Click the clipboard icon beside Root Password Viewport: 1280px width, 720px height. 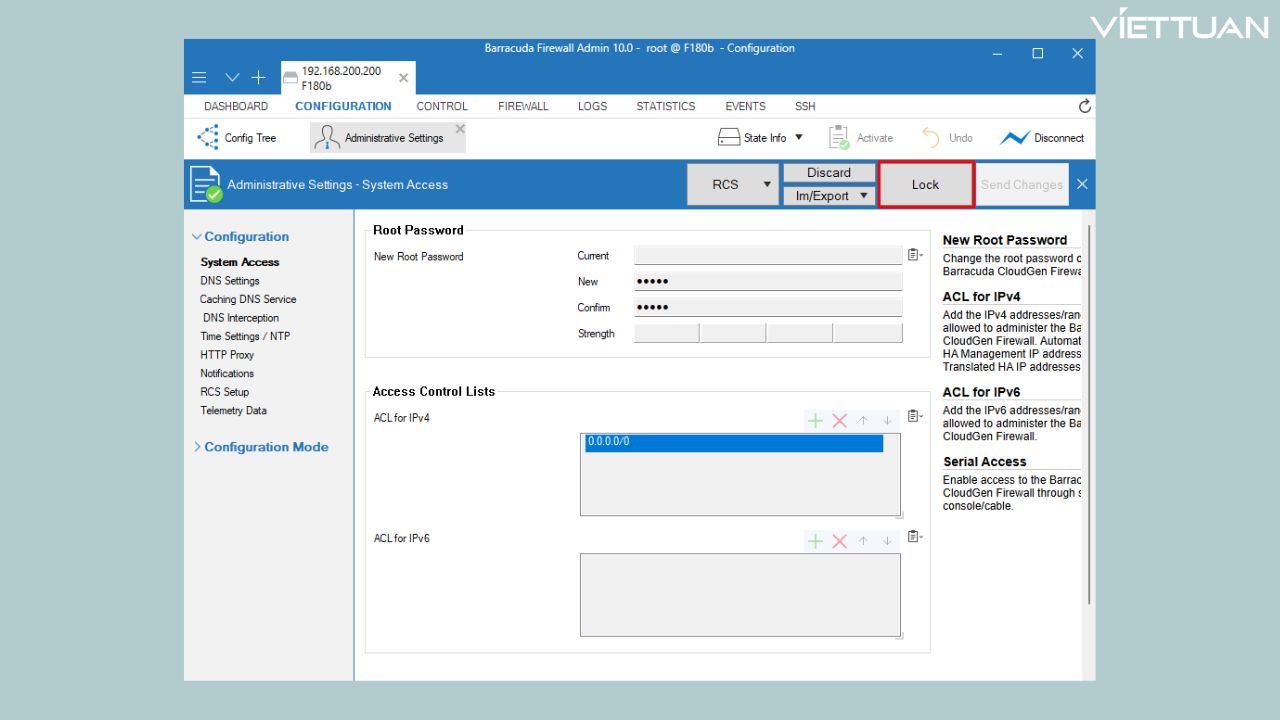pyautogui.click(x=914, y=255)
